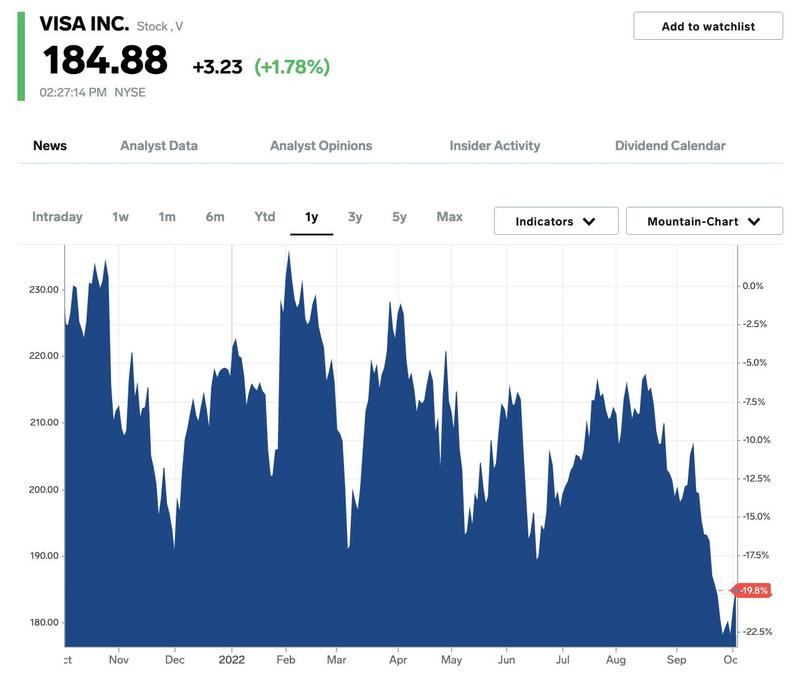800x689 pixels.
Task: Open the Indicators dropdown
Action: 556,221
